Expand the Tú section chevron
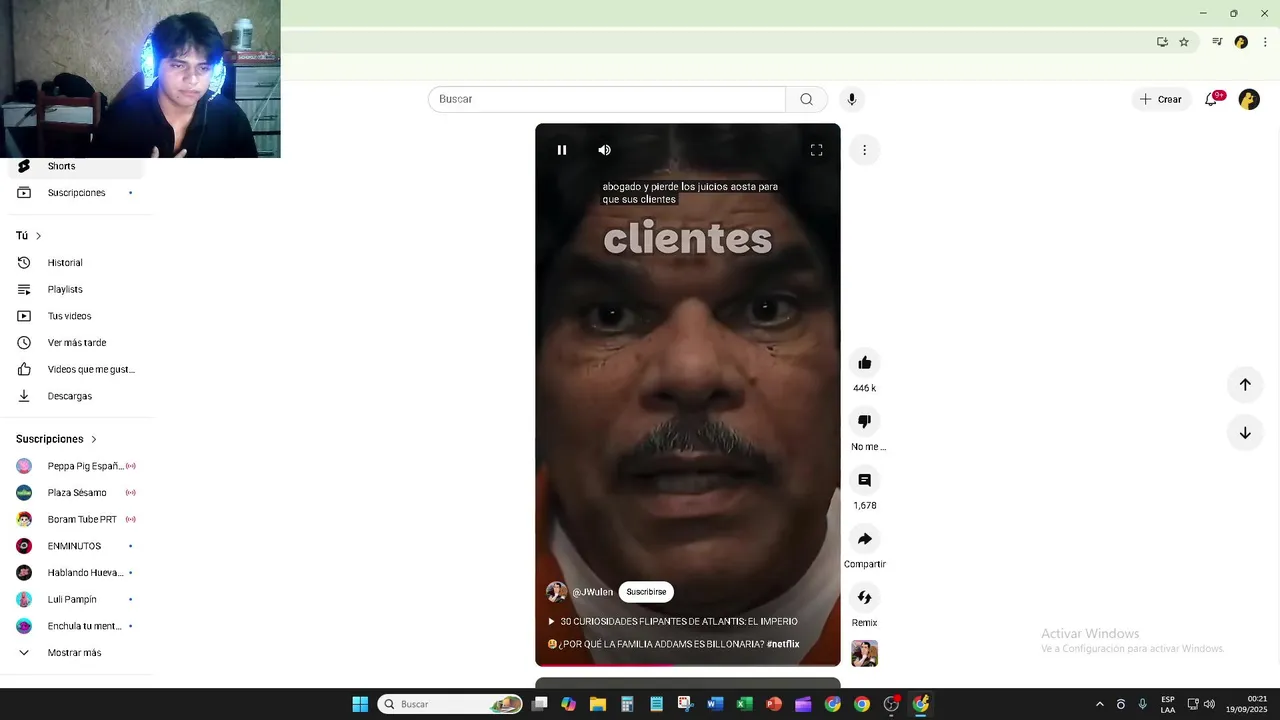 (38, 236)
